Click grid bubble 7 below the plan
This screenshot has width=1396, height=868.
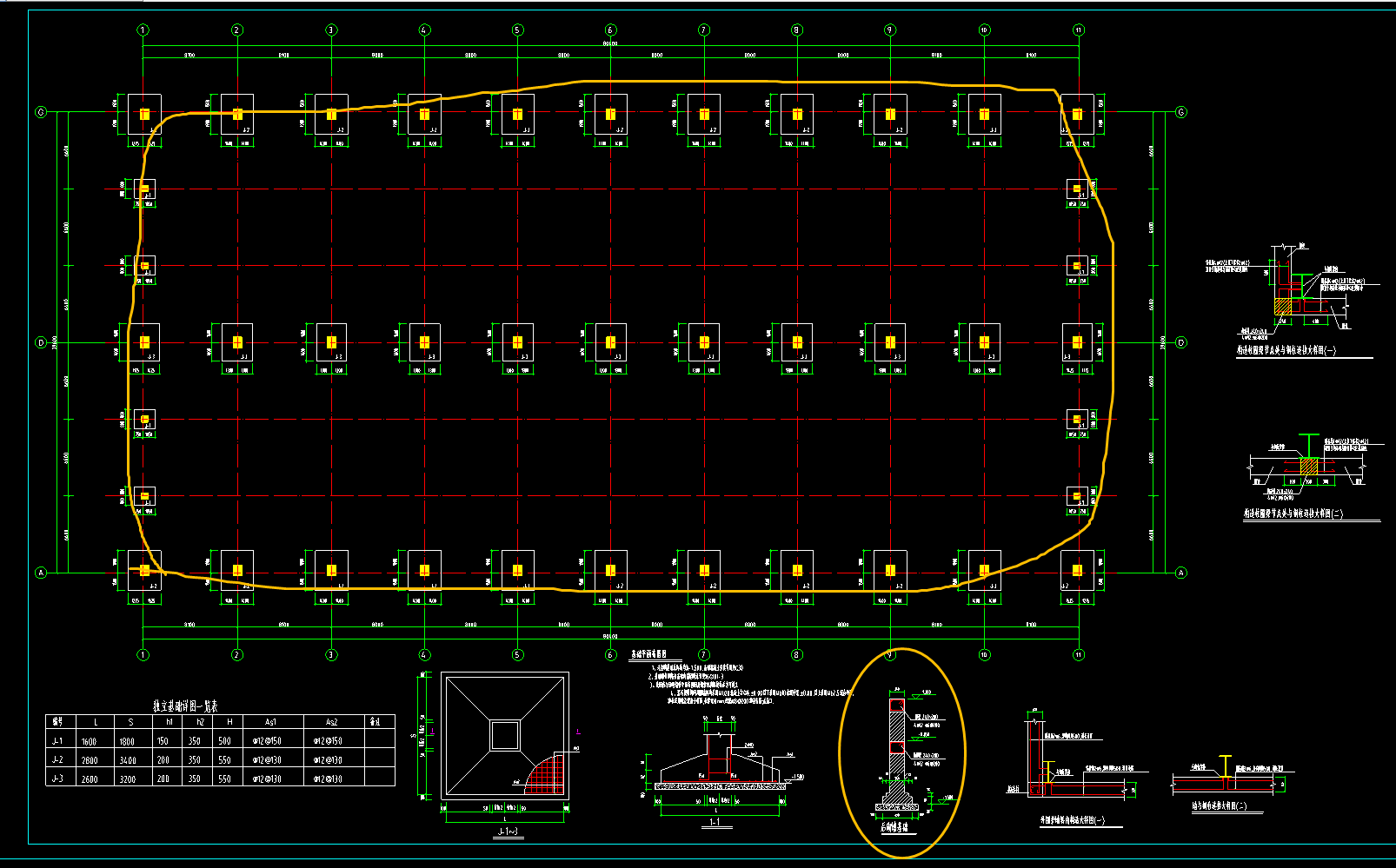(x=704, y=655)
